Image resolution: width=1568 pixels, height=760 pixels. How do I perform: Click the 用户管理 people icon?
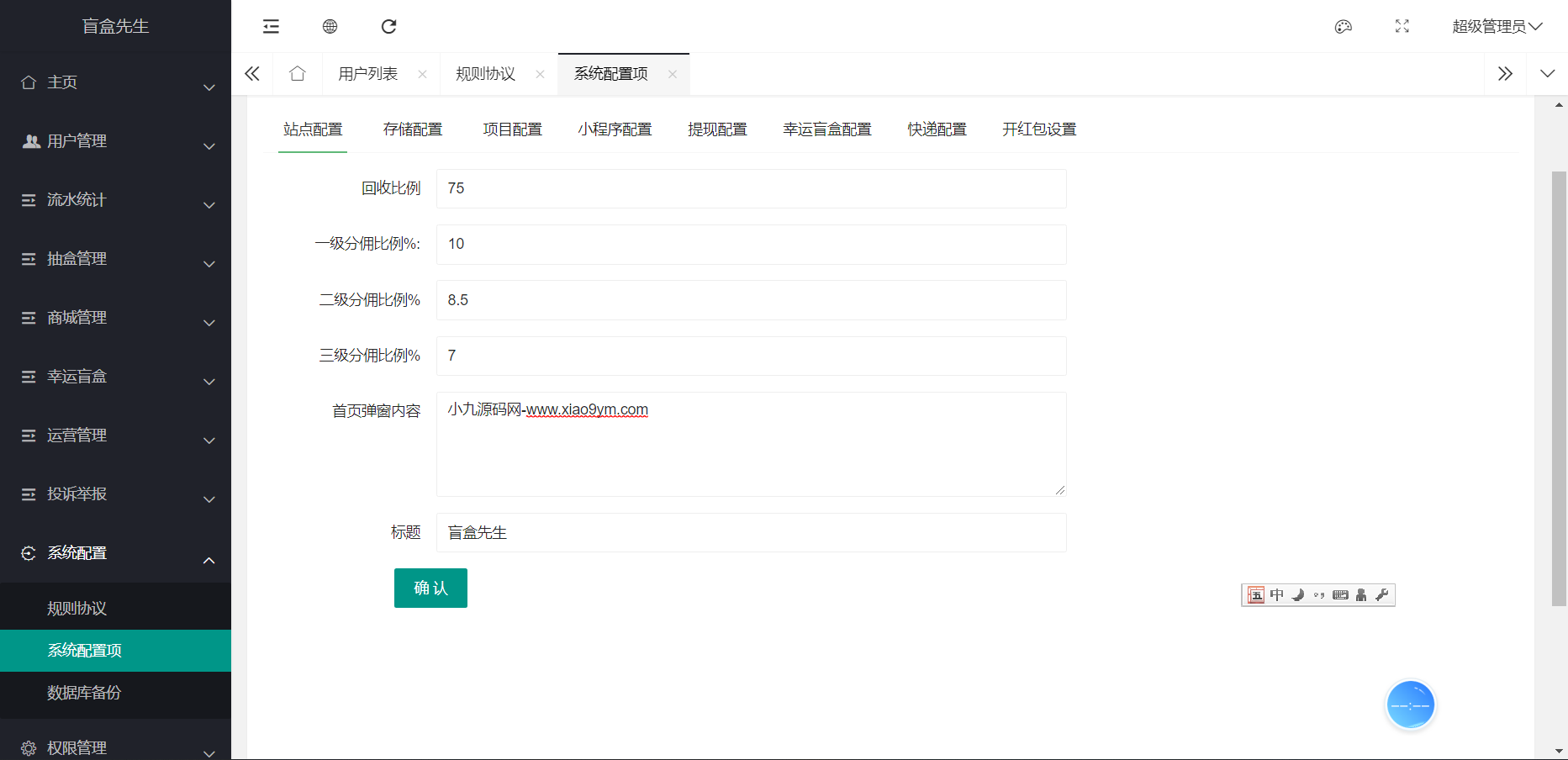[31, 141]
